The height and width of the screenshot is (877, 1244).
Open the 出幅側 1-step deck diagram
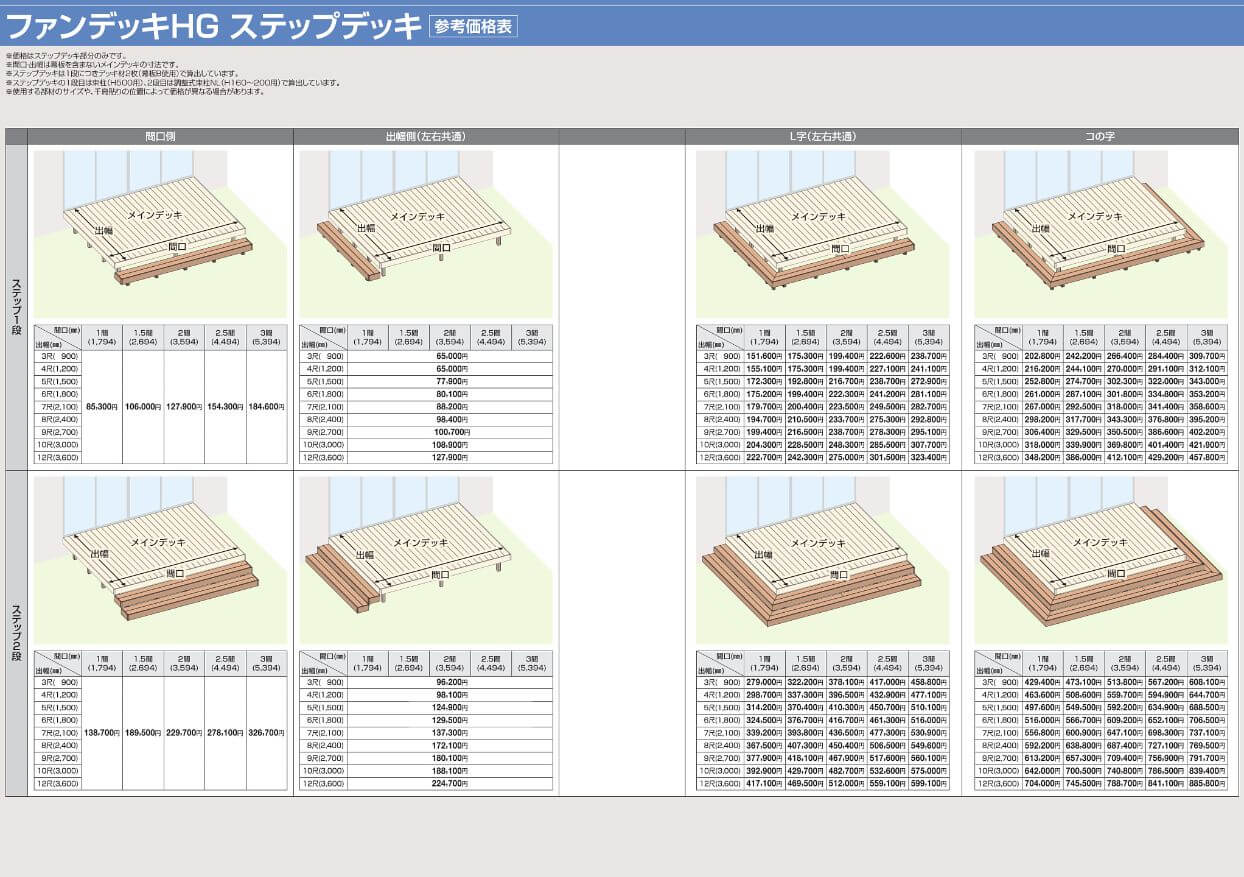point(426,234)
